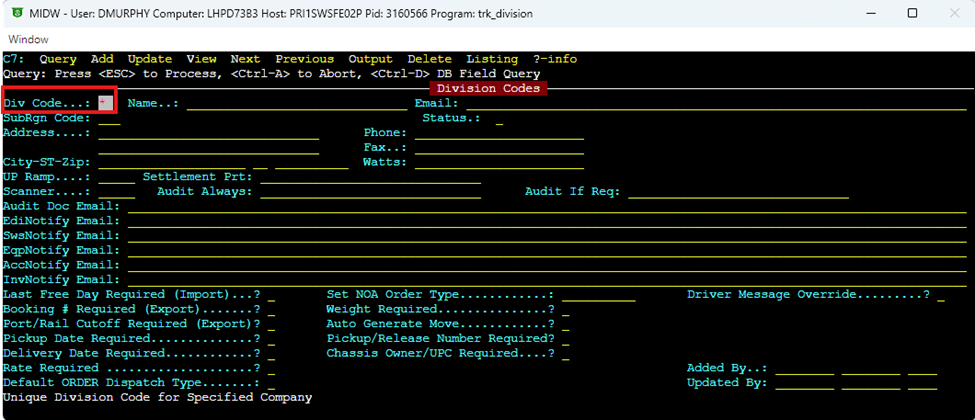975x420 pixels.
Task: Click Auto Generate Move flag field
Action: tap(565, 324)
